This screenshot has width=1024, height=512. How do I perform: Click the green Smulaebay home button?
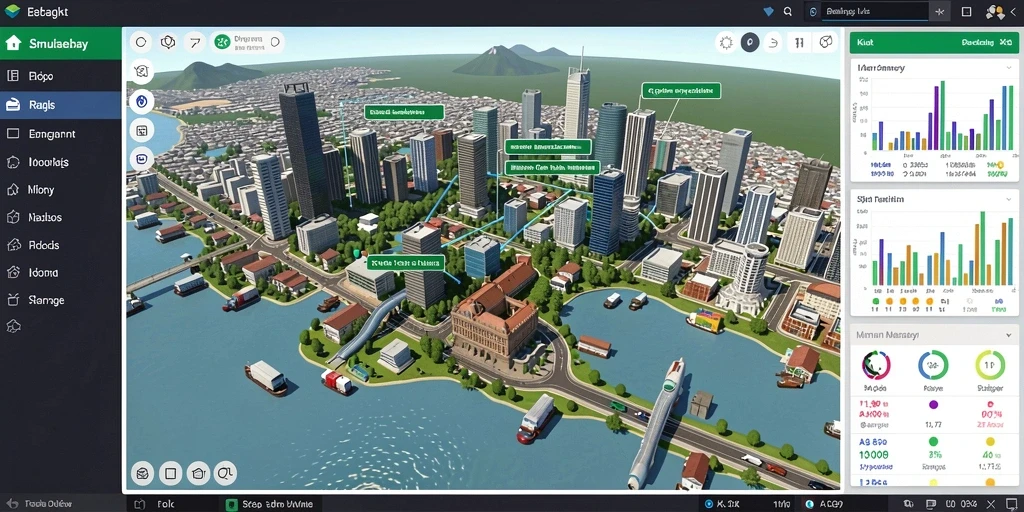pyautogui.click(x=61, y=44)
